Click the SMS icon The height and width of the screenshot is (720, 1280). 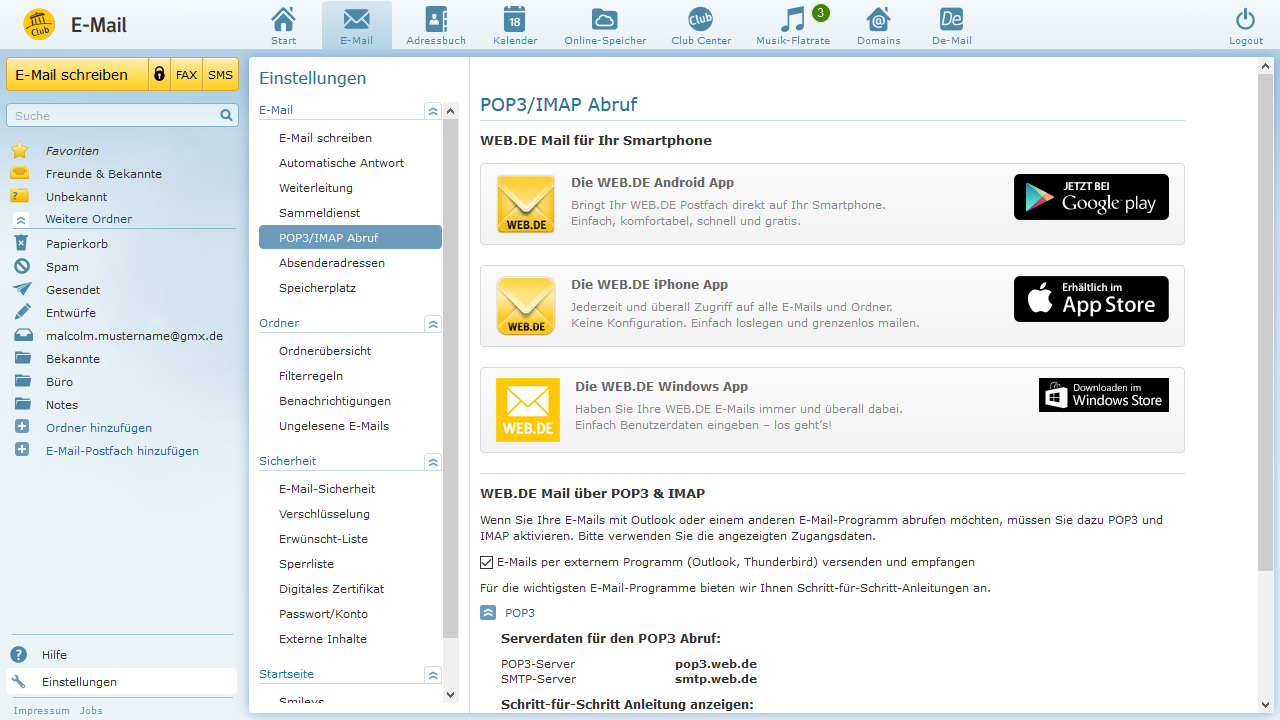point(220,74)
